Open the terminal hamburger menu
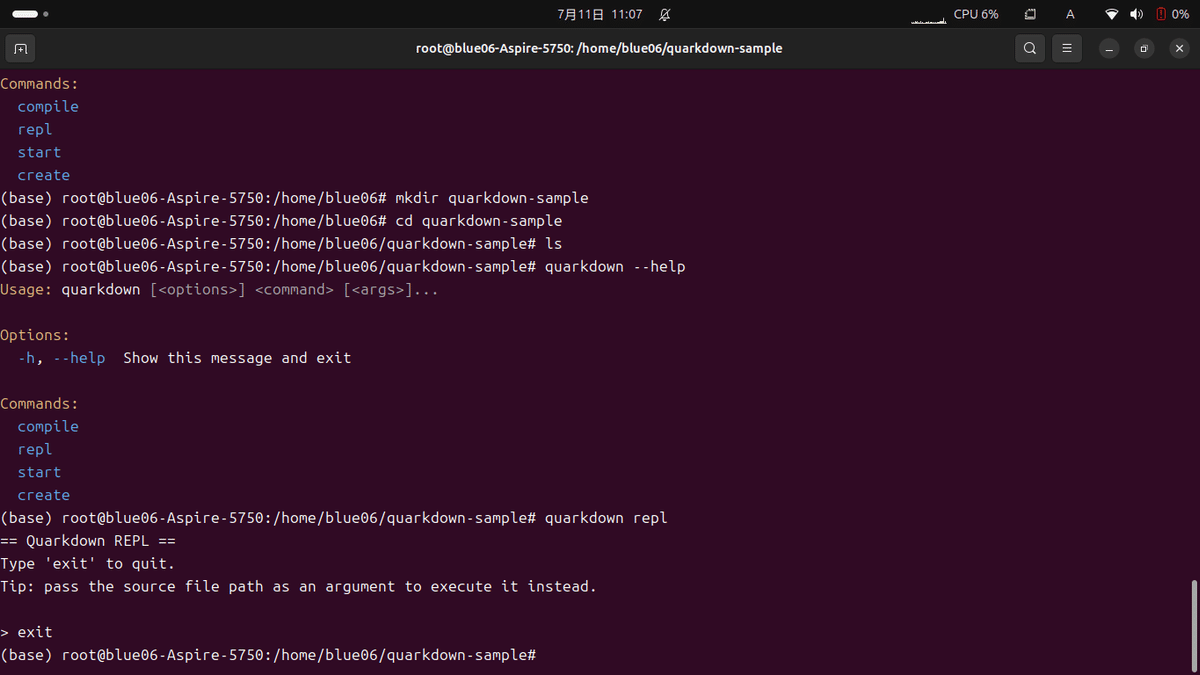 pos(1067,47)
